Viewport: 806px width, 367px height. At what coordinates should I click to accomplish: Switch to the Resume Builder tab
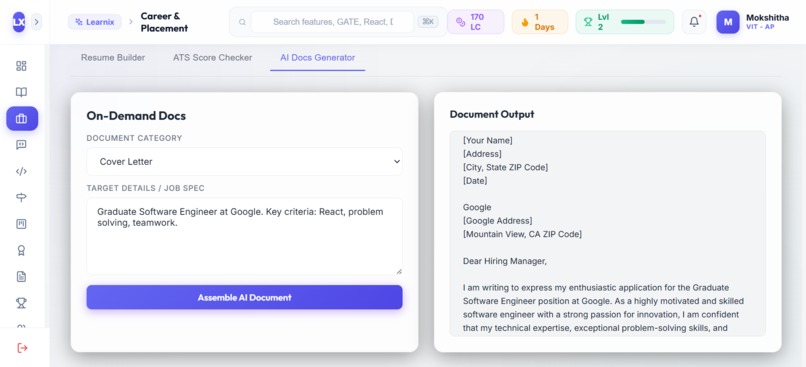tap(113, 58)
